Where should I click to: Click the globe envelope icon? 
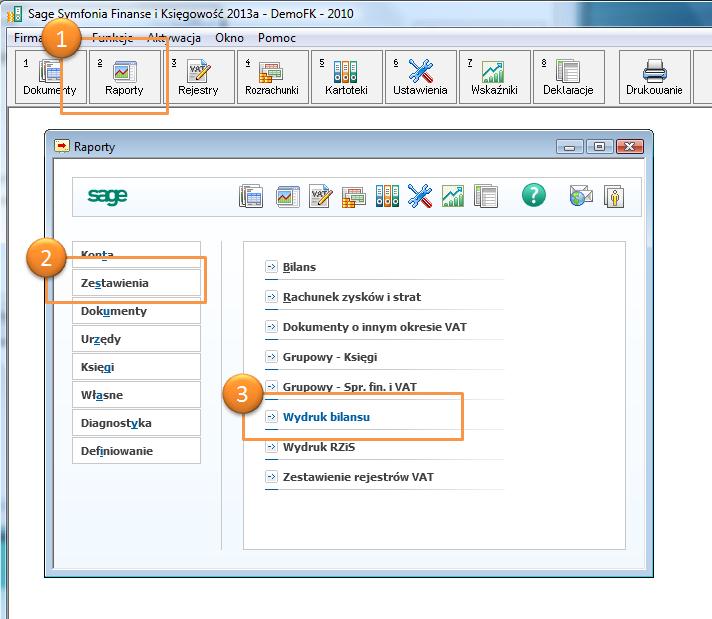[581, 196]
